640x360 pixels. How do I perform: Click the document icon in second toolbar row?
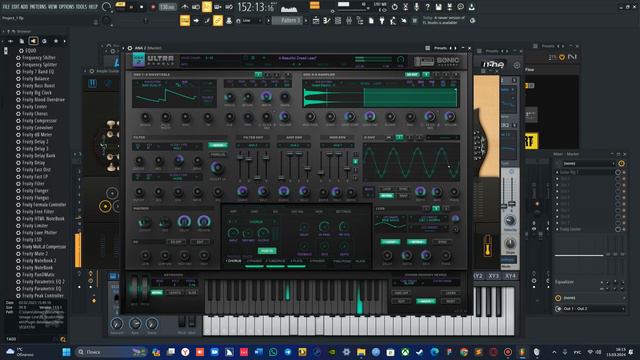[371, 21]
